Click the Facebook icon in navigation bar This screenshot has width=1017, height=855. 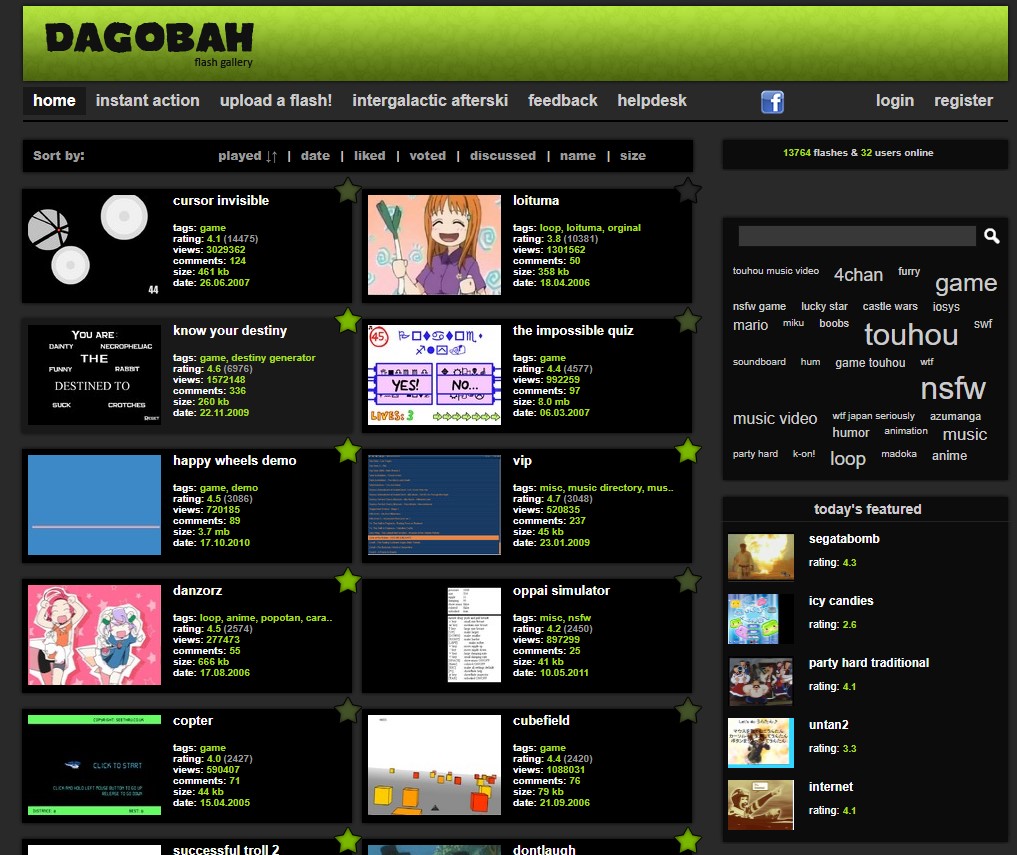(771, 101)
